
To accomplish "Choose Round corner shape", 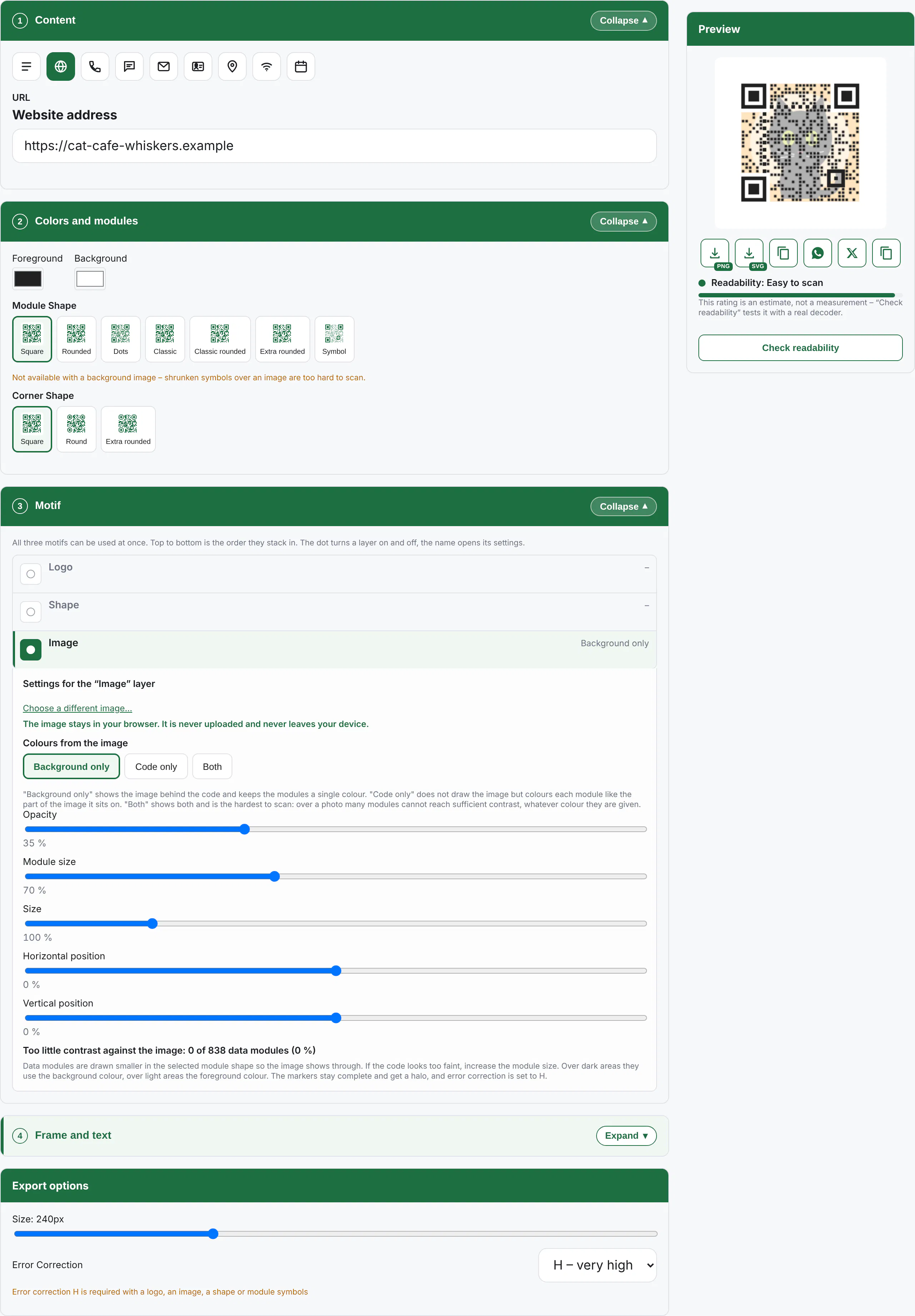I will point(76,429).
